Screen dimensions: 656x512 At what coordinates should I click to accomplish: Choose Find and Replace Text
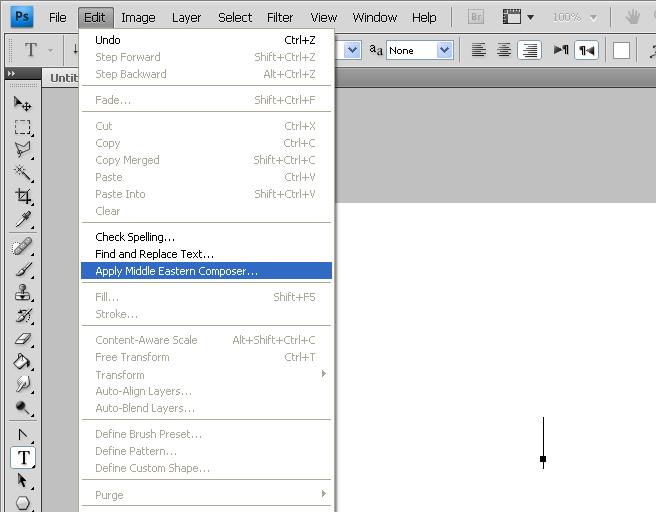click(x=206, y=254)
